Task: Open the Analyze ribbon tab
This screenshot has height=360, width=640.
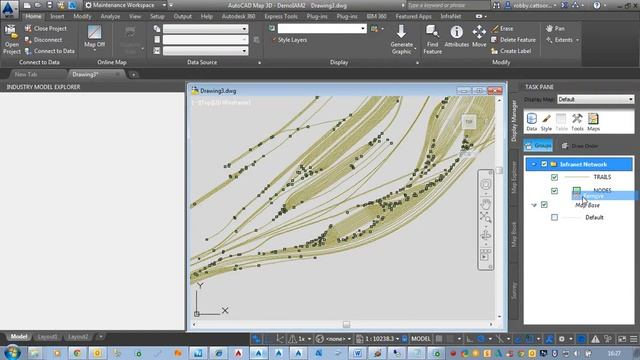Action: [x=110, y=16]
